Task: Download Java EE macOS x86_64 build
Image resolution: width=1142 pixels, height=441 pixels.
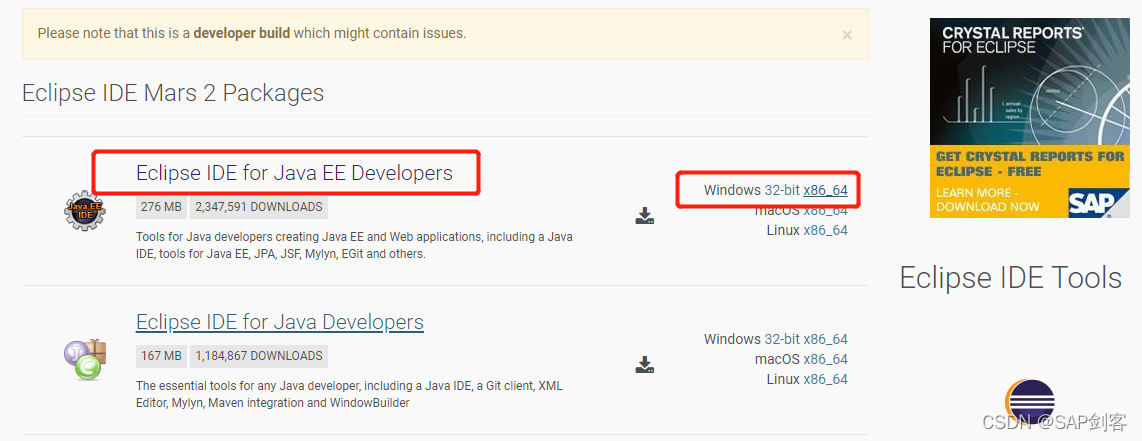Action: 825,210
